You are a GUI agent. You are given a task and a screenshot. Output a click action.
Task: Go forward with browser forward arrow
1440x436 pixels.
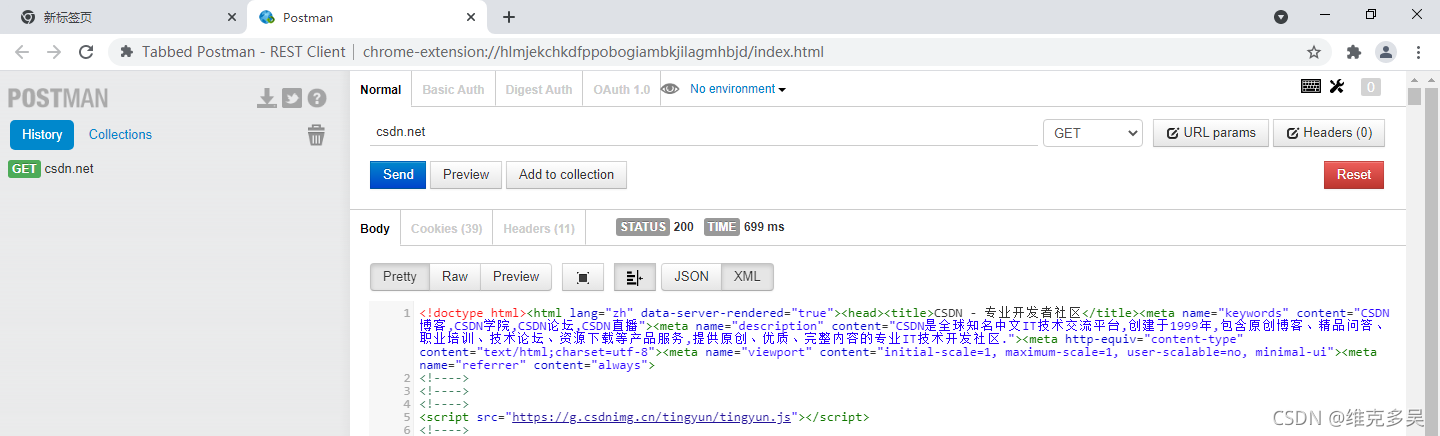click(x=54, y=52)
